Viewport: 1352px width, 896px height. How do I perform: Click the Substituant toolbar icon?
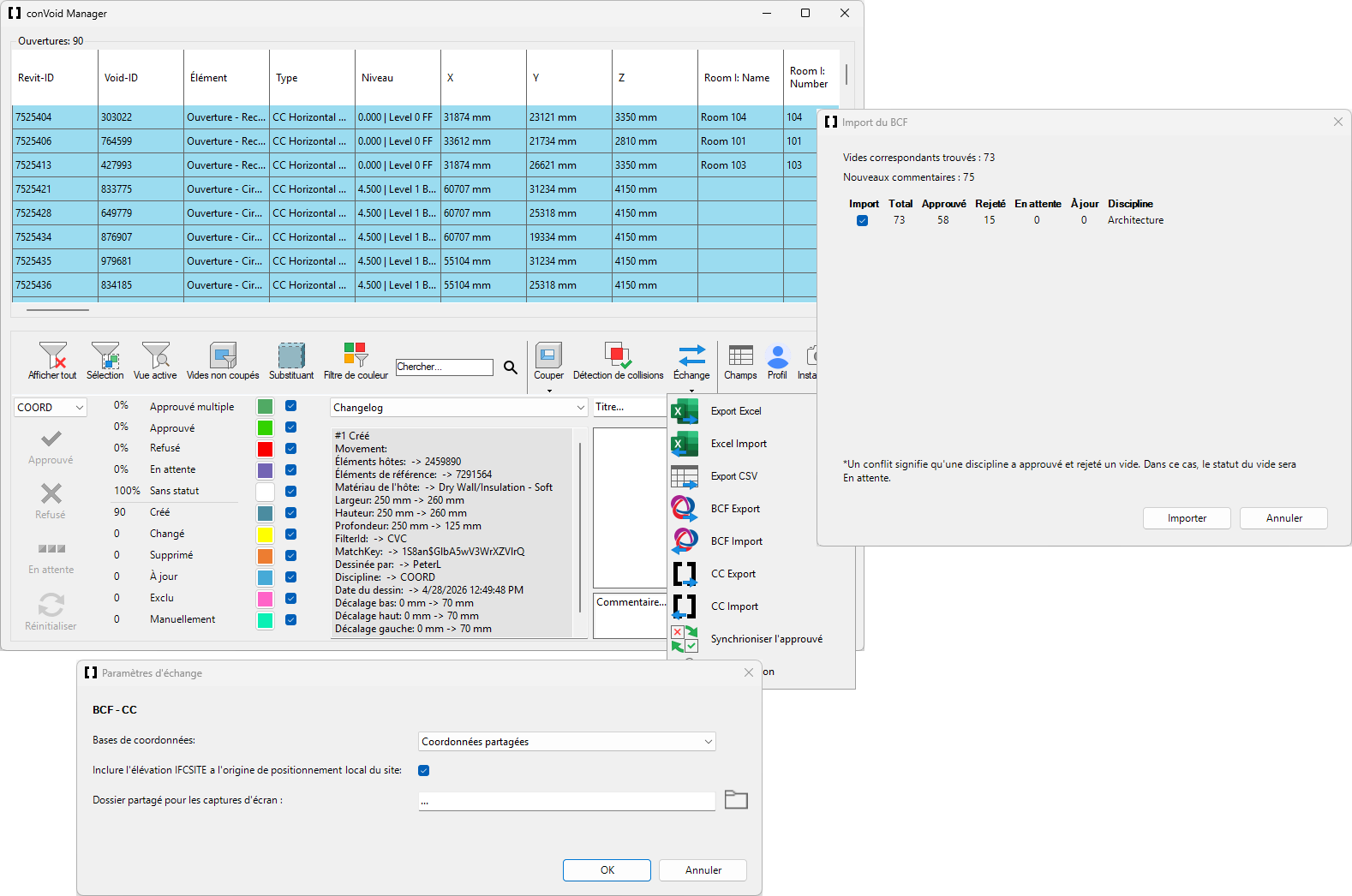(x=291, y=355)
